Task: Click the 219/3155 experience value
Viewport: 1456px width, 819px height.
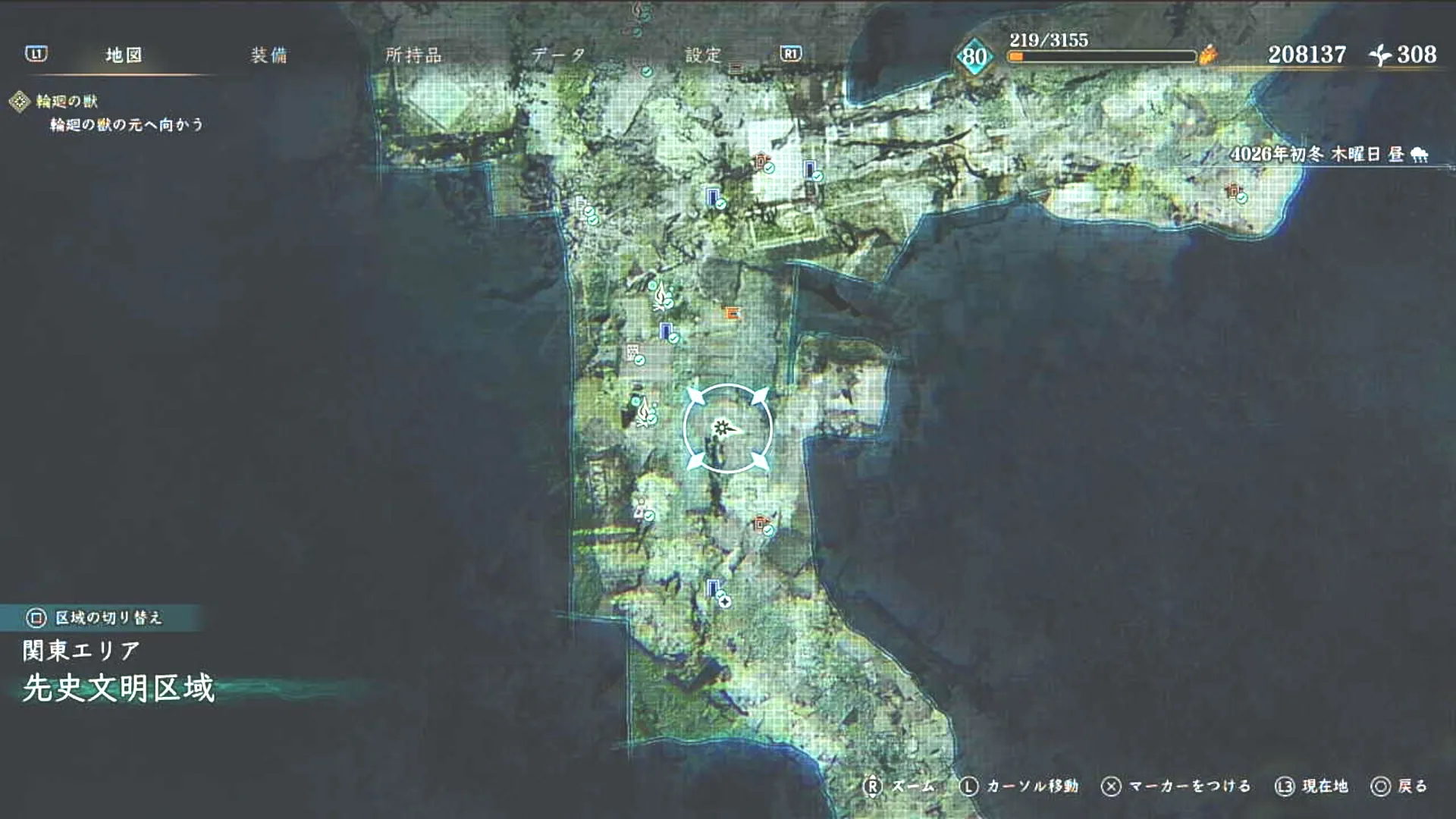Action: click(x=1048, y=39)
